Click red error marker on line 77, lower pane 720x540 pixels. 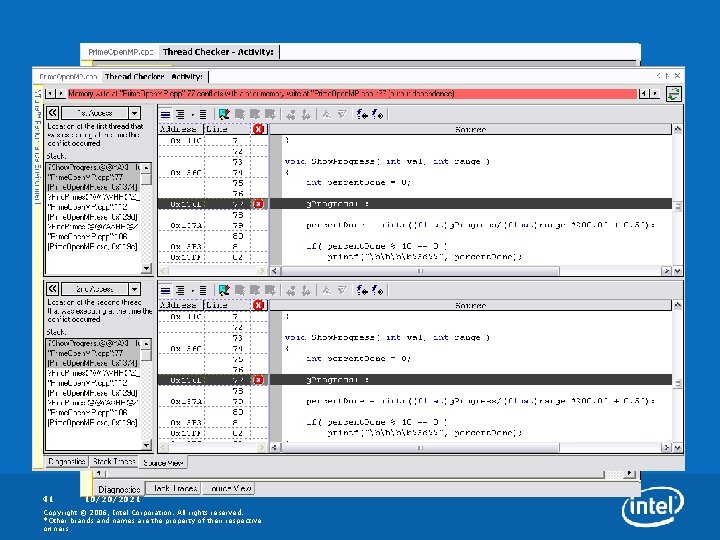[259, 380]
